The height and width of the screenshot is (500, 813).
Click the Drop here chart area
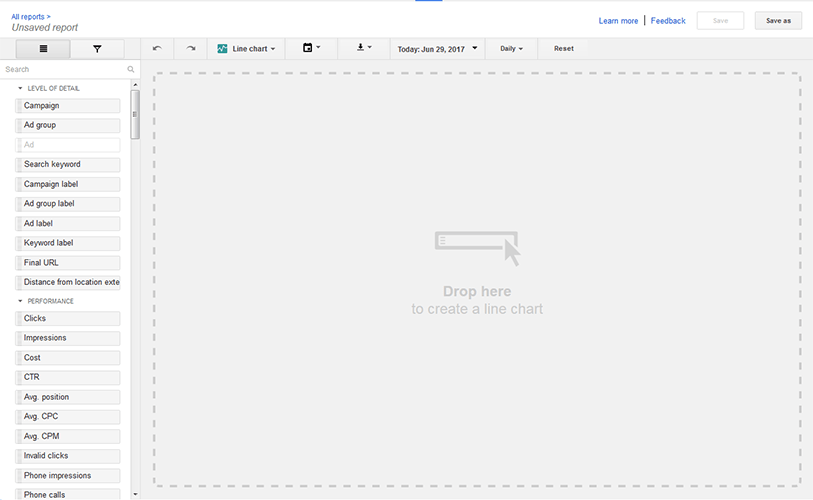[x=477, y=280]
